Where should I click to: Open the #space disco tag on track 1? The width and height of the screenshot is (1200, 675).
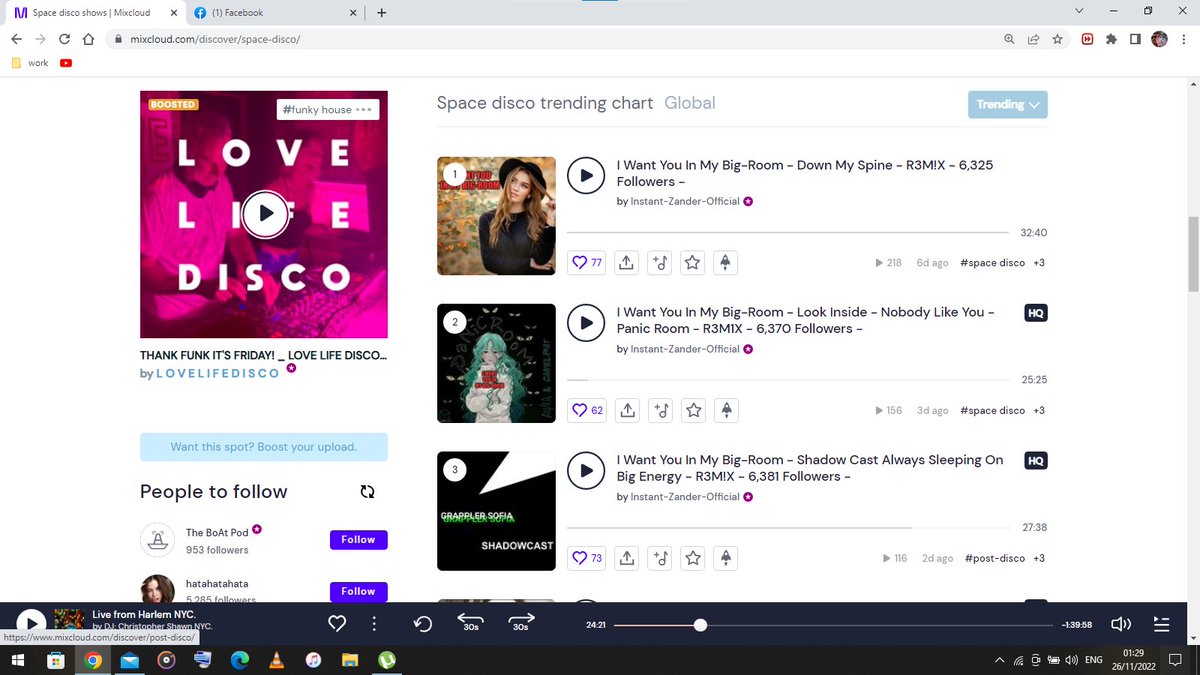point(992,263)
